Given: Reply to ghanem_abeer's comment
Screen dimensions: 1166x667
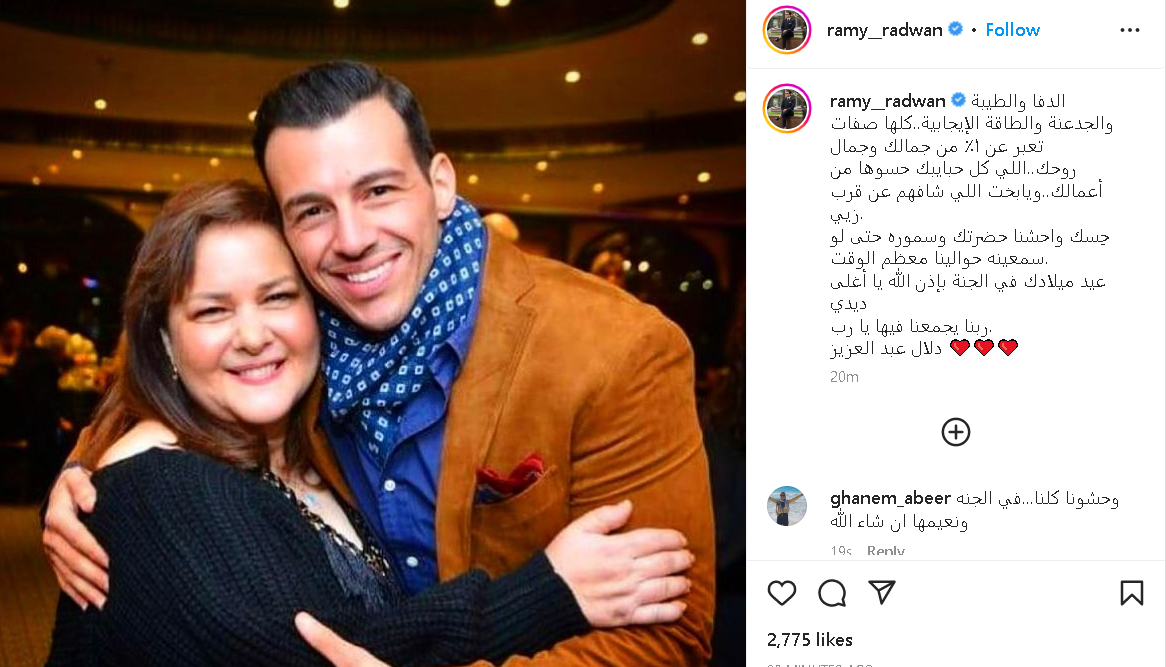Looking at the screenshot, I should 886,551.
